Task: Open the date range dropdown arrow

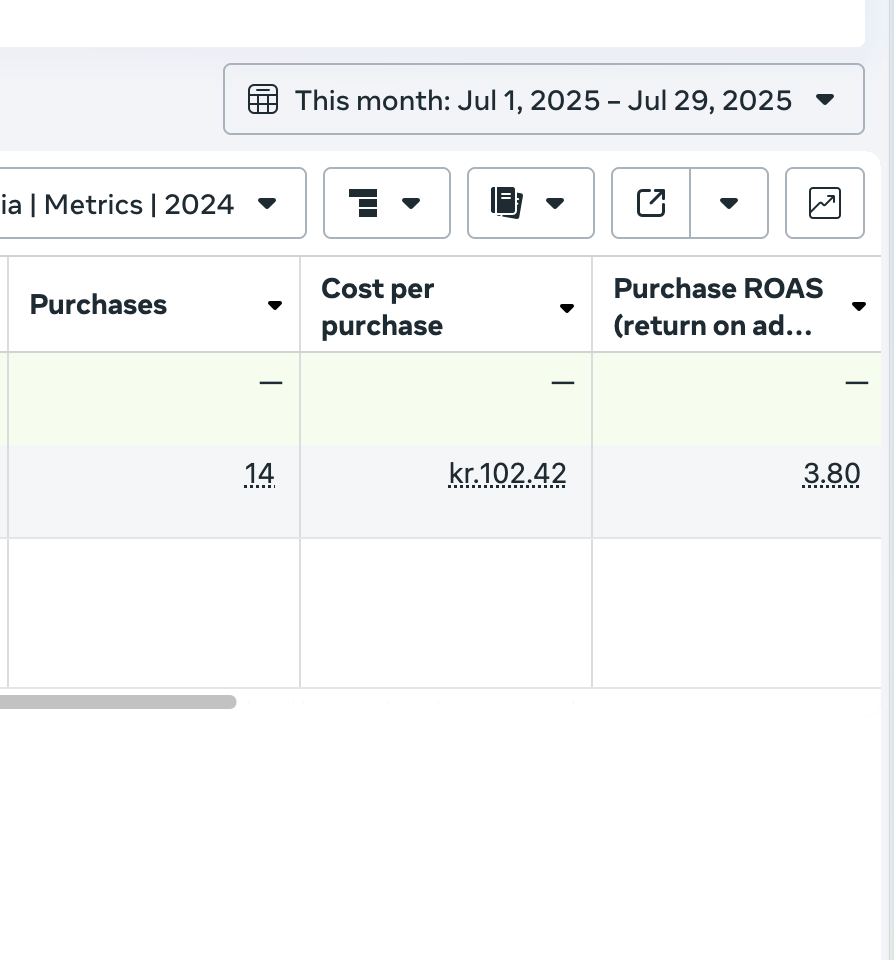Action: point(825,100)
